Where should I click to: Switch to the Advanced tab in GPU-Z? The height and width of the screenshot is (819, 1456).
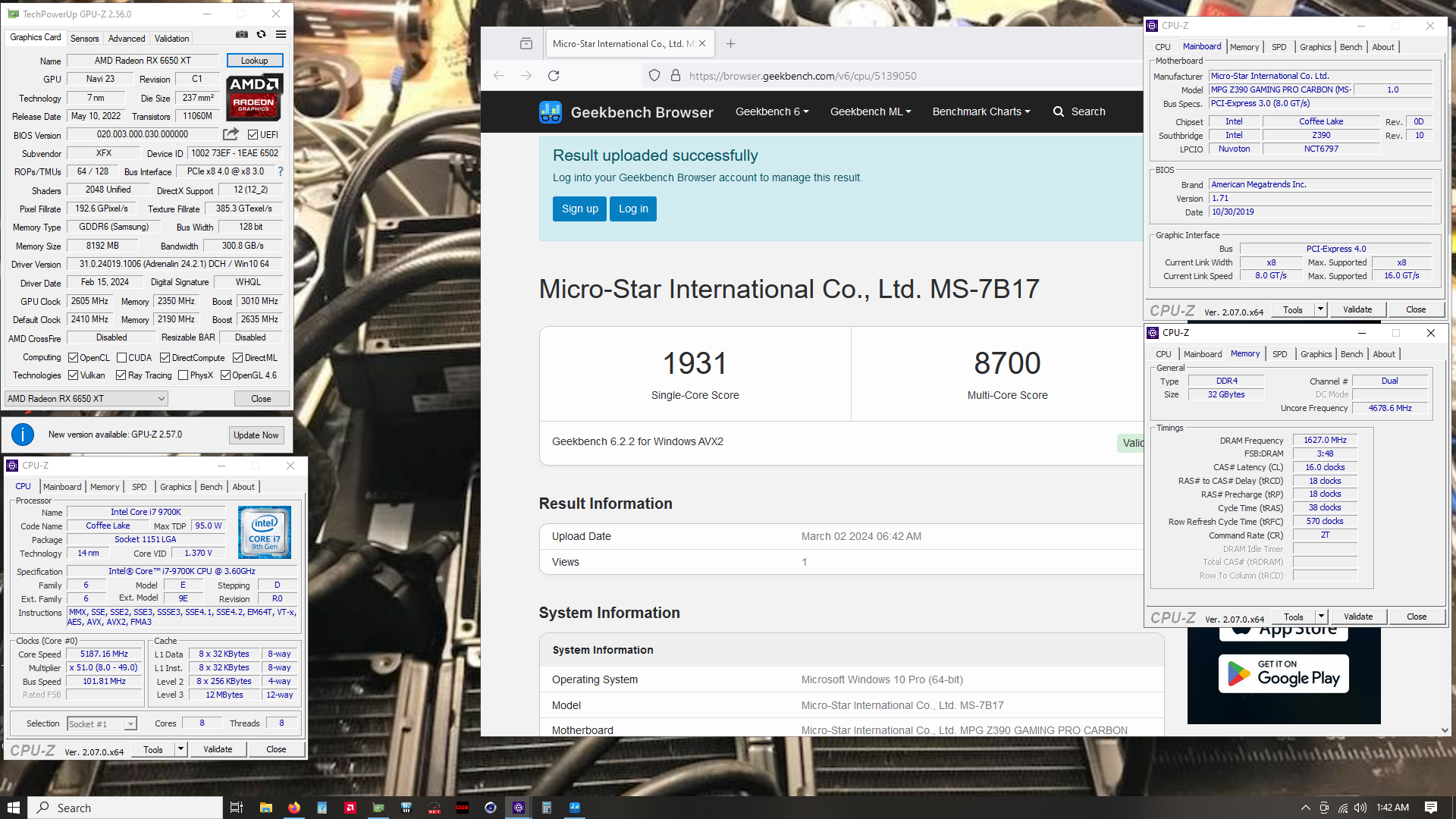127,39
